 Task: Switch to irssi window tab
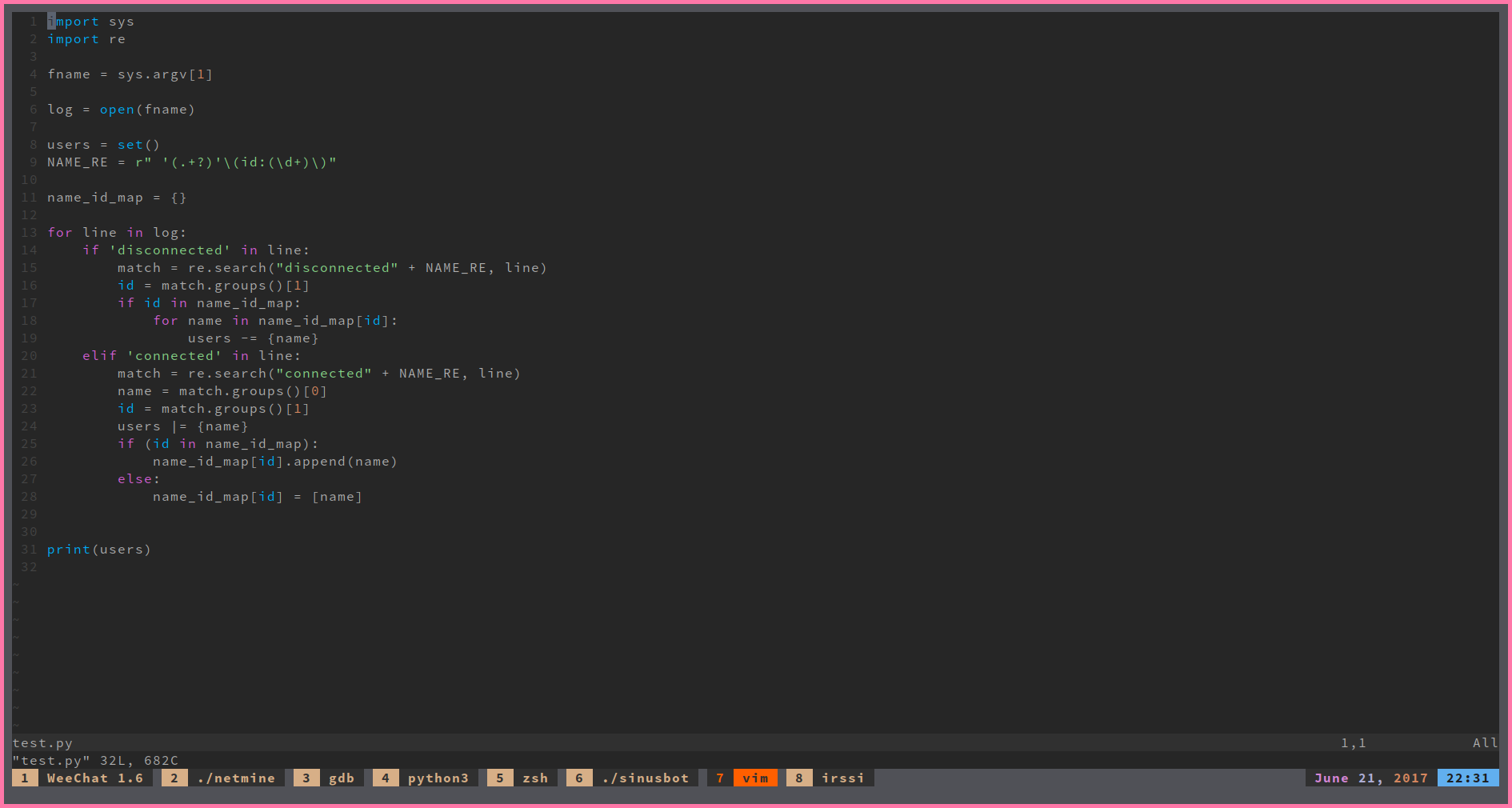[842, 778]
